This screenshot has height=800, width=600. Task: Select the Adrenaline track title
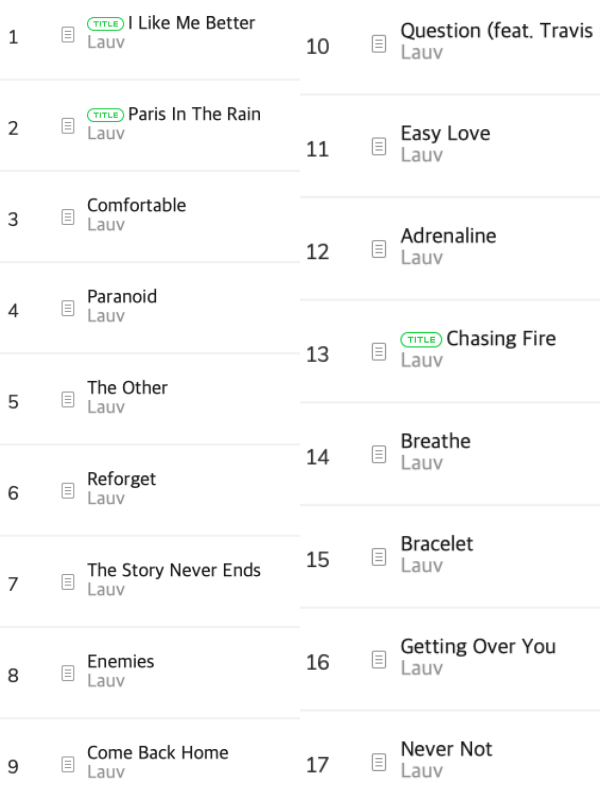point(448,236)
